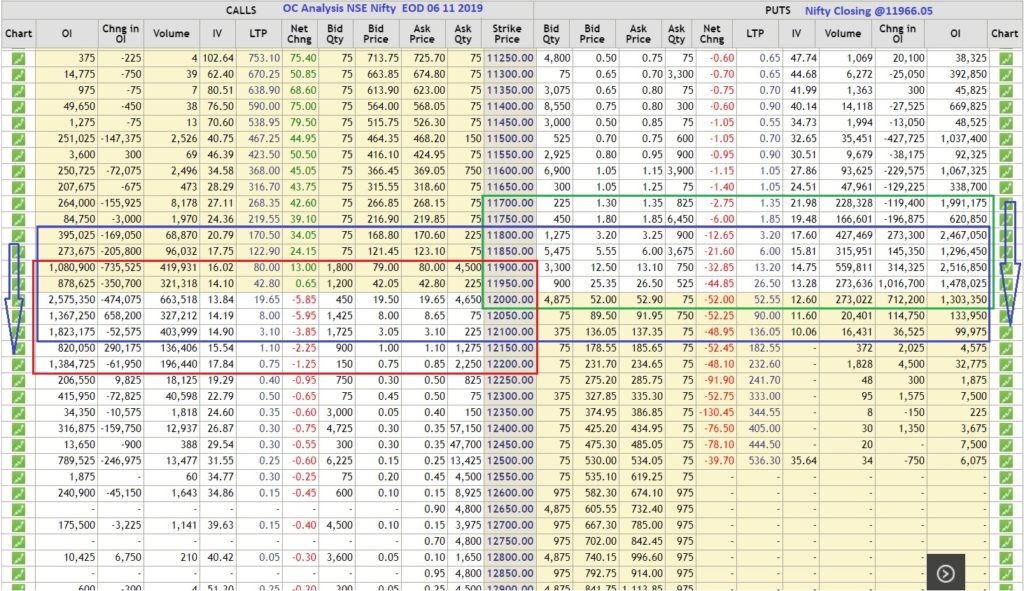This screenshot has width=1024, height=591.
Task: View puts chart for 12200.00 strike row
Action: (x=1005, y=364)
